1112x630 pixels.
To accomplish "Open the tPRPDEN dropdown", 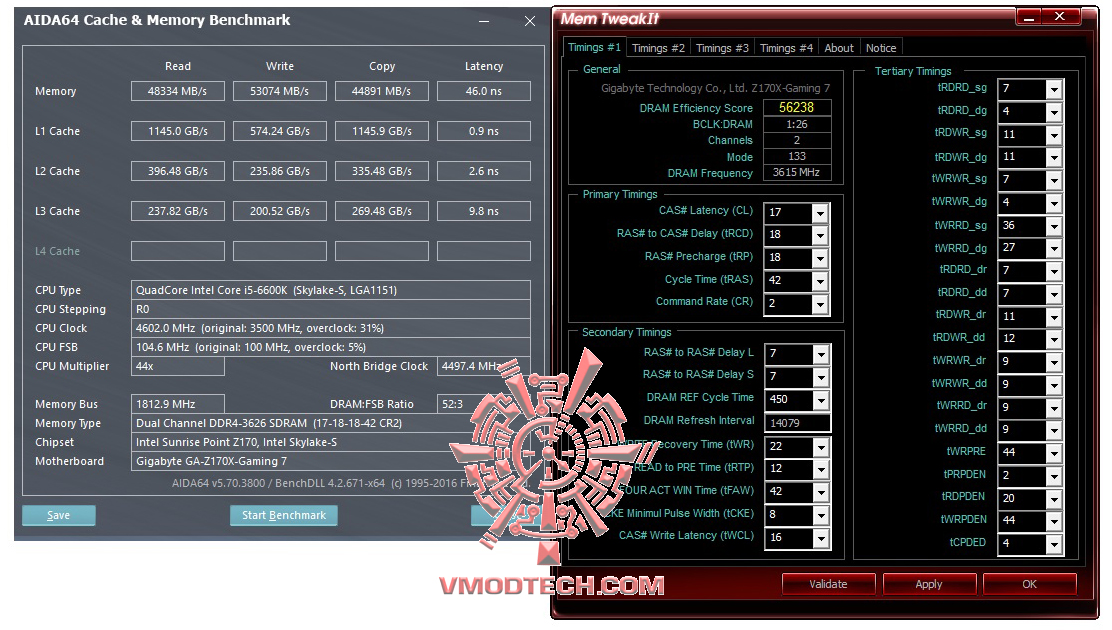I will point(1054,475).
